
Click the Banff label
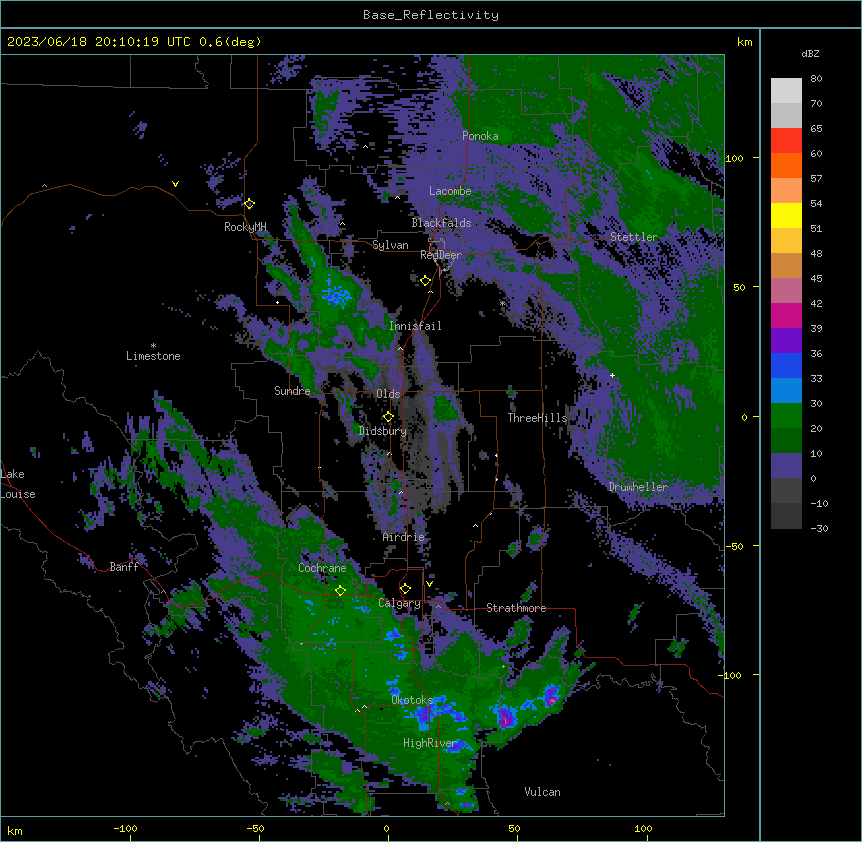point(124,567)
